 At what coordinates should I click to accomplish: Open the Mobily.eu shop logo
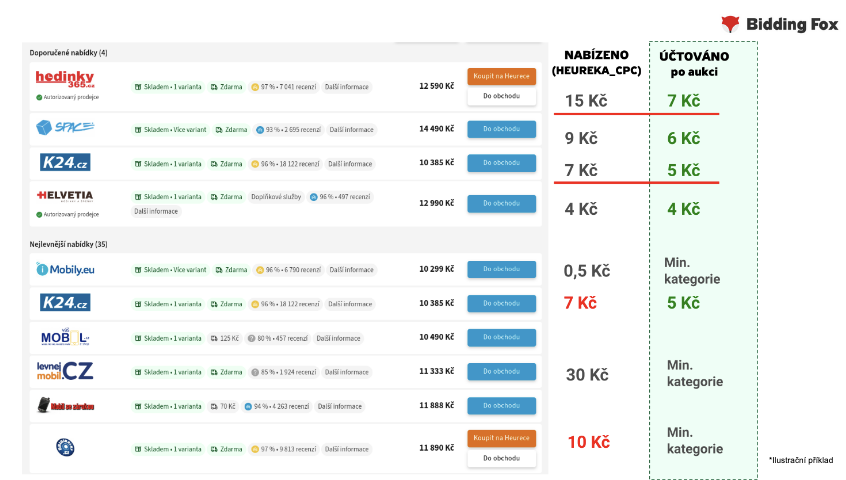tap(64, 269)
